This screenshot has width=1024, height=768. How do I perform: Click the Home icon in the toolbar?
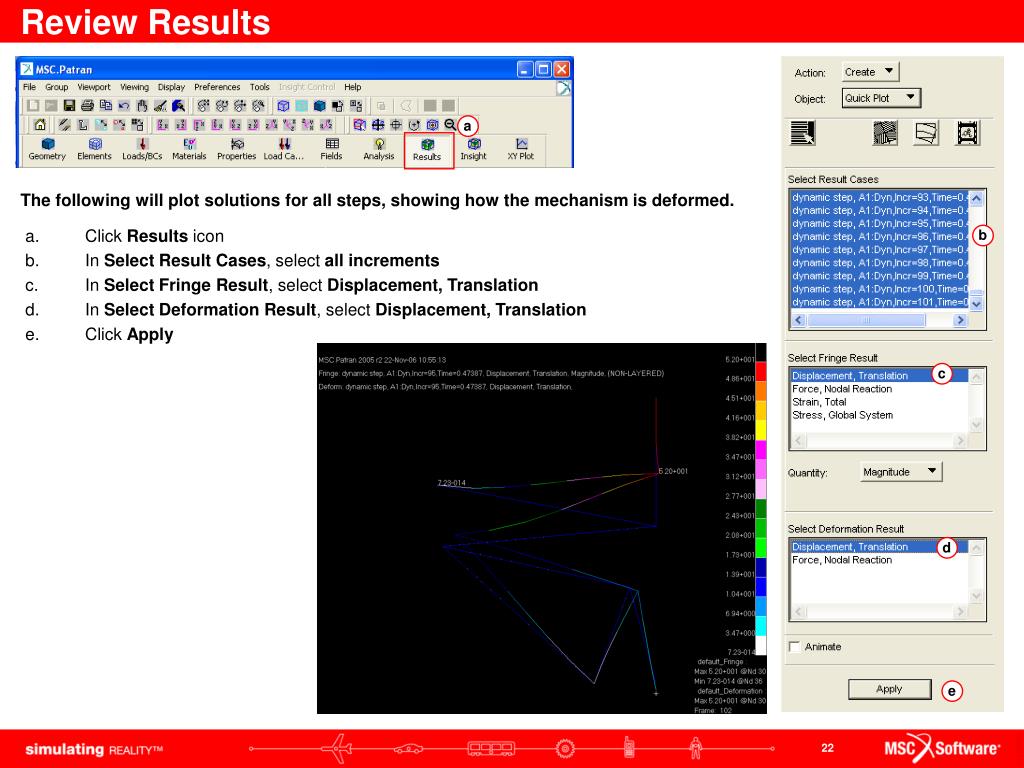click(40, 124)
